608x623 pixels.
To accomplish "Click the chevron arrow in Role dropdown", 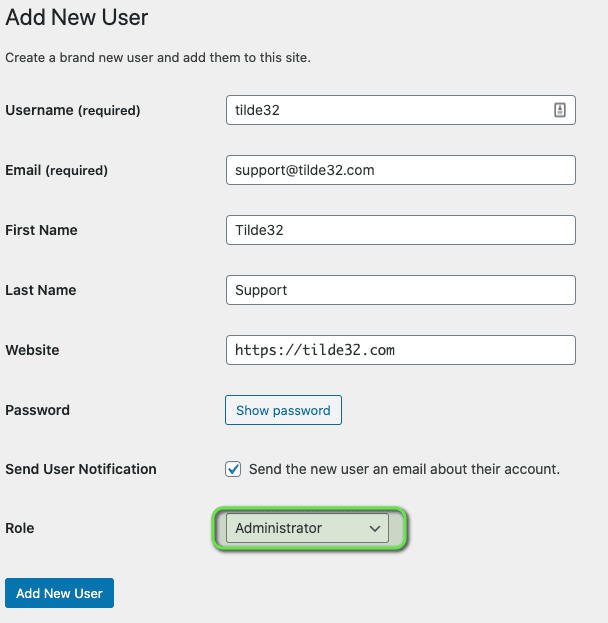I will (375, 528).
